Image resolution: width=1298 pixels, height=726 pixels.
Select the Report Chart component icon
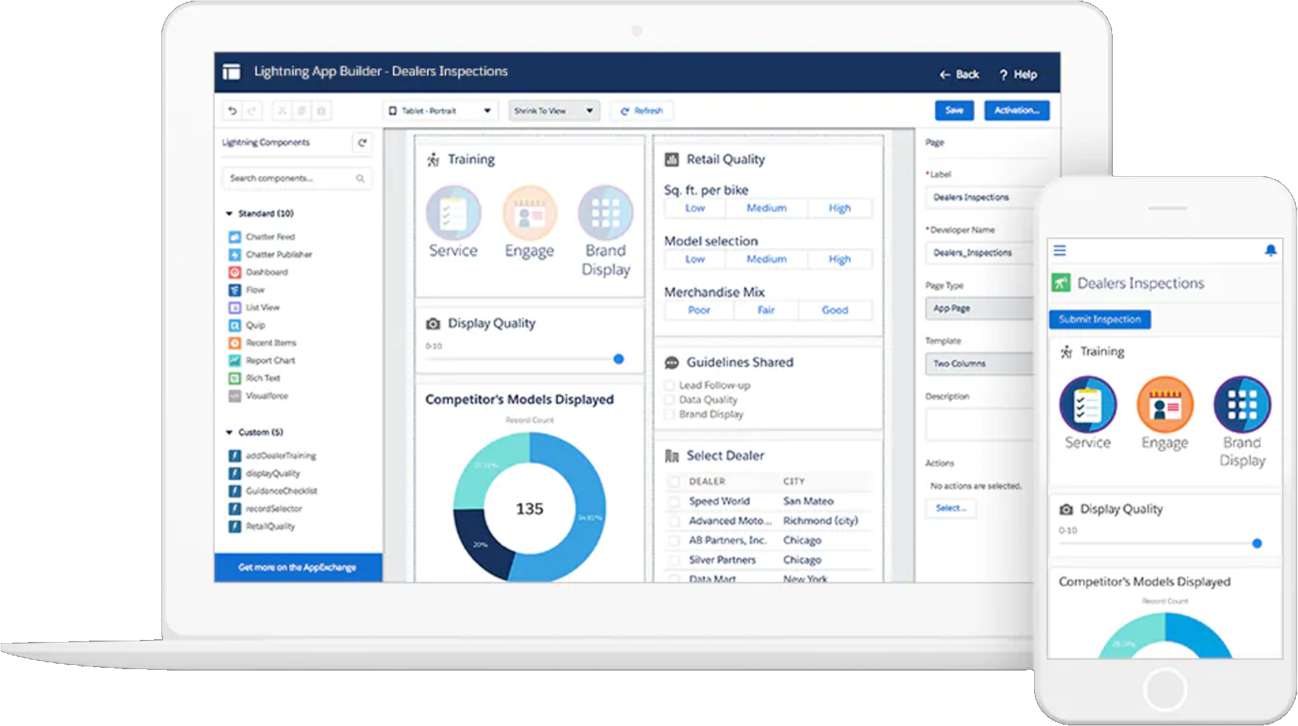click(x=234, y=360)
